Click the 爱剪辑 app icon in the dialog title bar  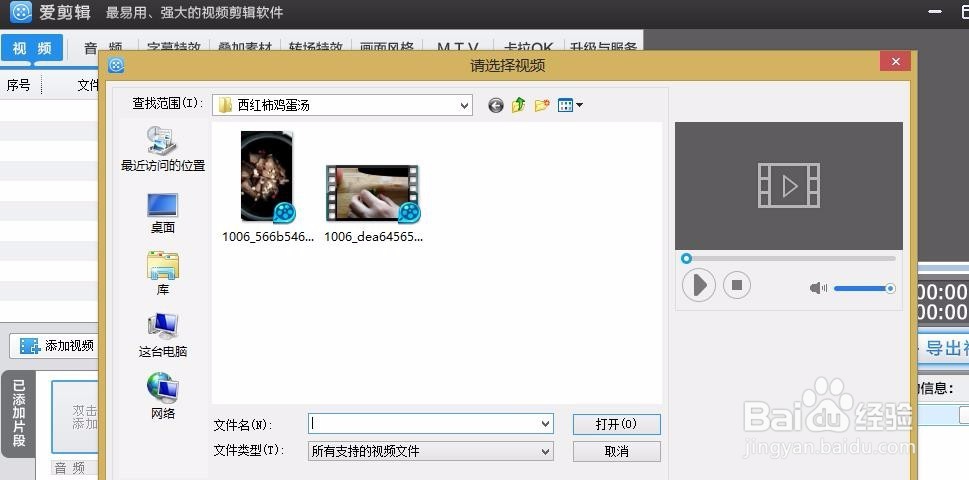click(x=116, y=65)
